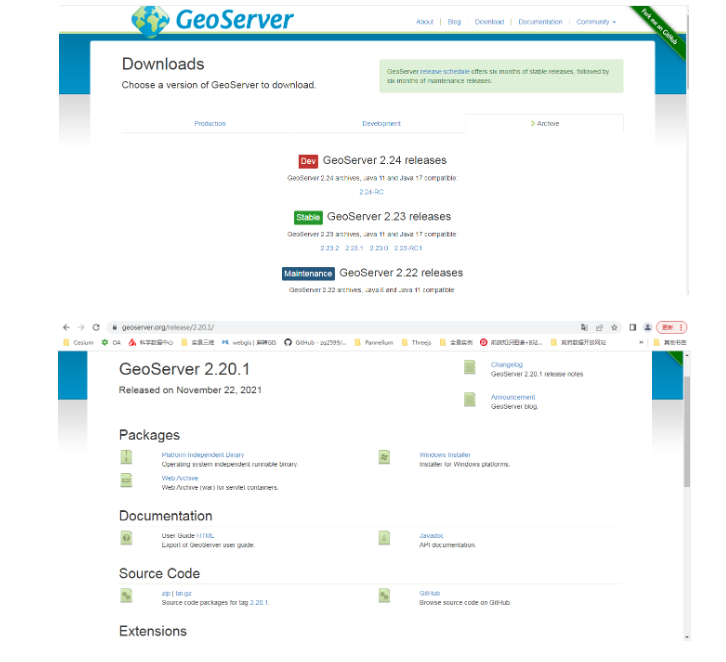Click the Javadoc download icon
The width and height of the screenshot is (726, 662).
click(384, 538)
